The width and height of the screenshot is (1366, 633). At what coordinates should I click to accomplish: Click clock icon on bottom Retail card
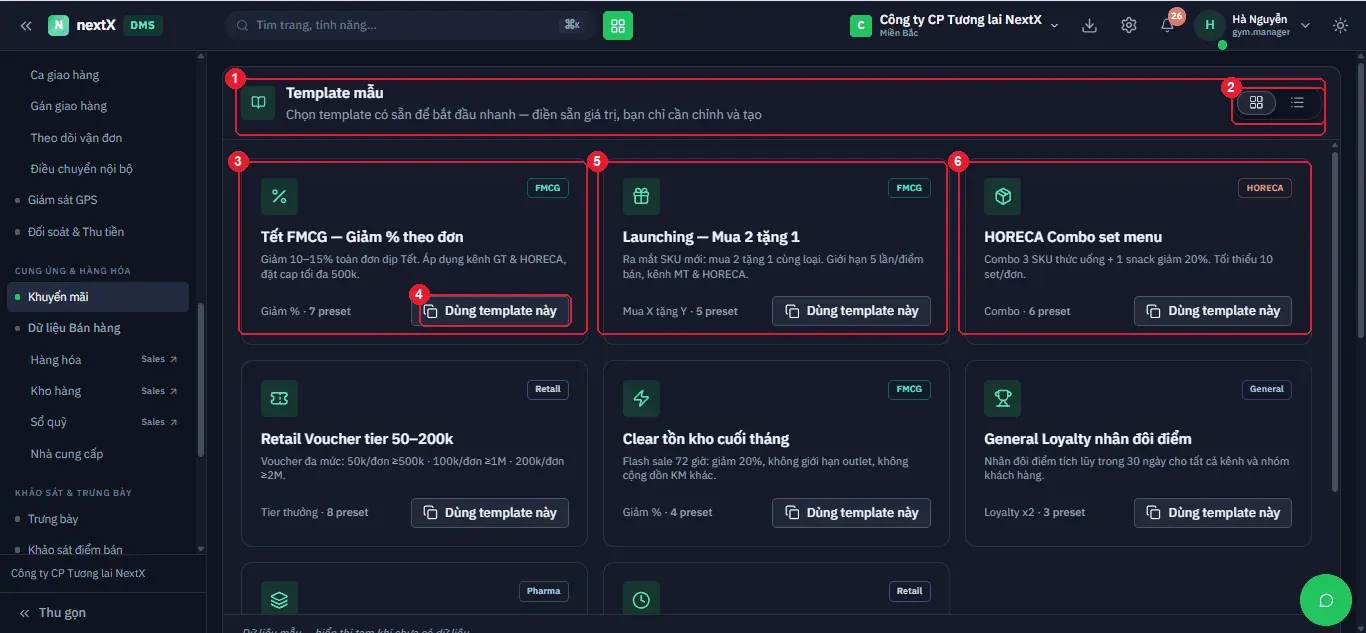(641, 600)
